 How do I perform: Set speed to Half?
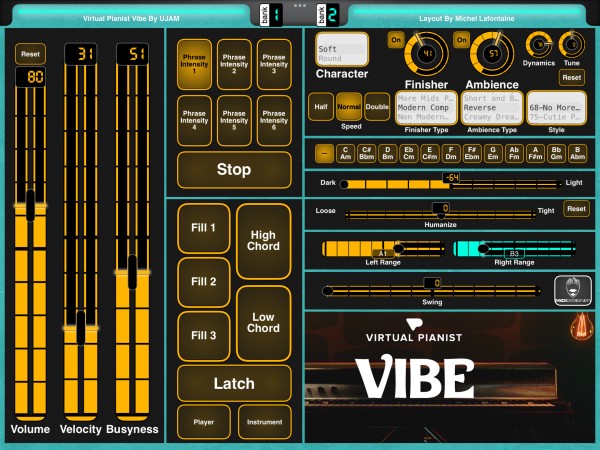321,107
